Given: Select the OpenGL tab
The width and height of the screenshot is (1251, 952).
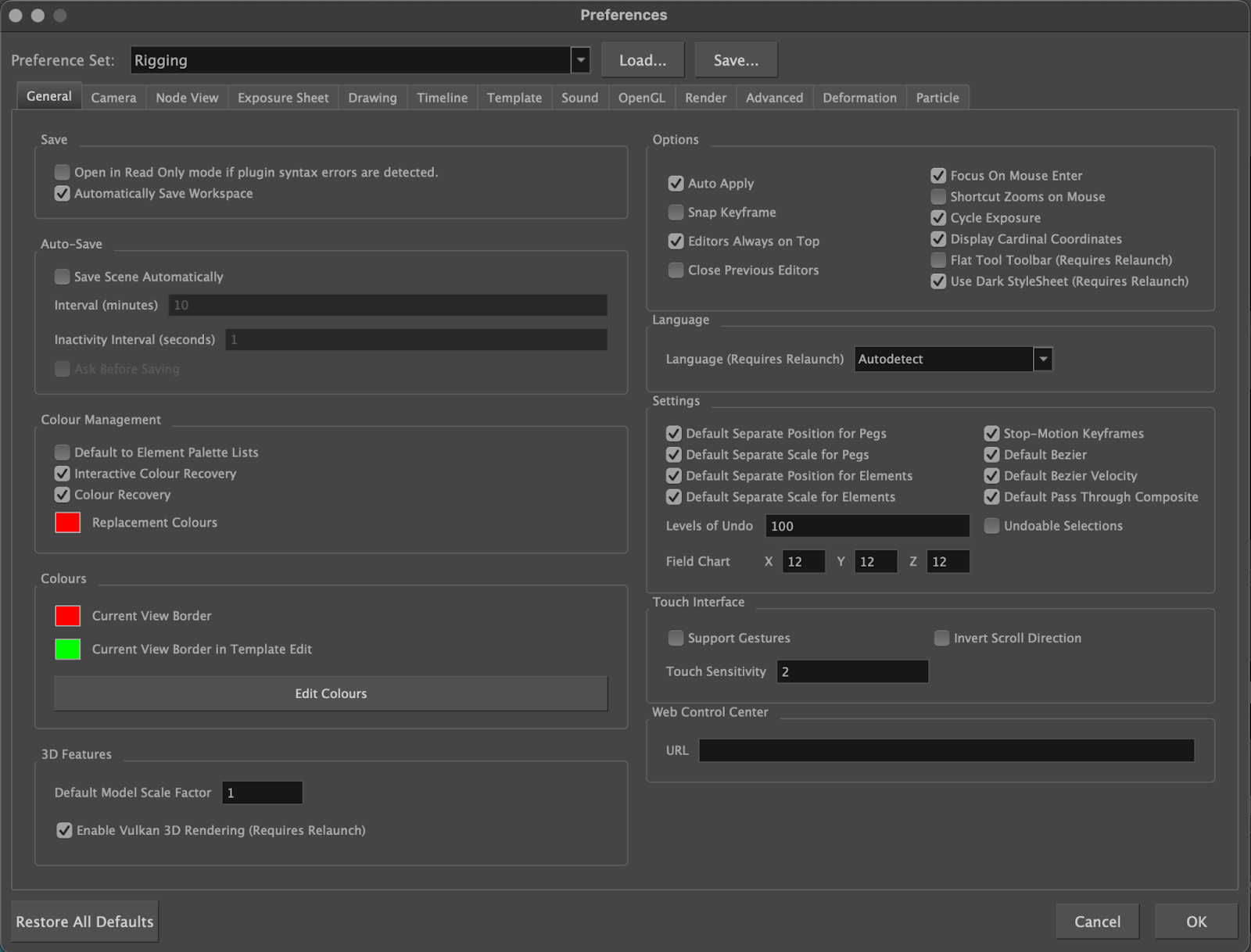Looking at the screenshot, I should point(641,98).
